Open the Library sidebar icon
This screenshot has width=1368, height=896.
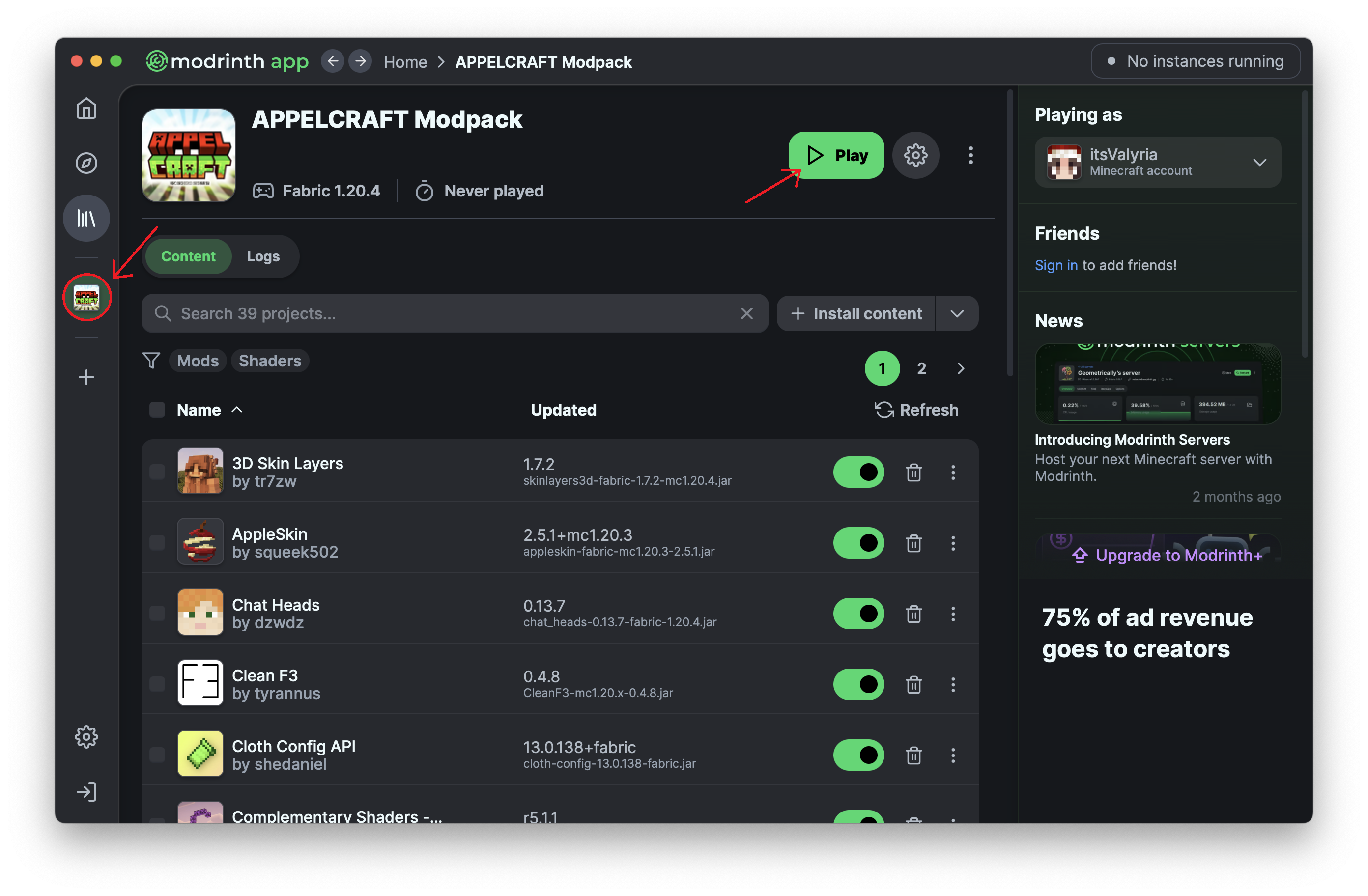pos(86,219)
